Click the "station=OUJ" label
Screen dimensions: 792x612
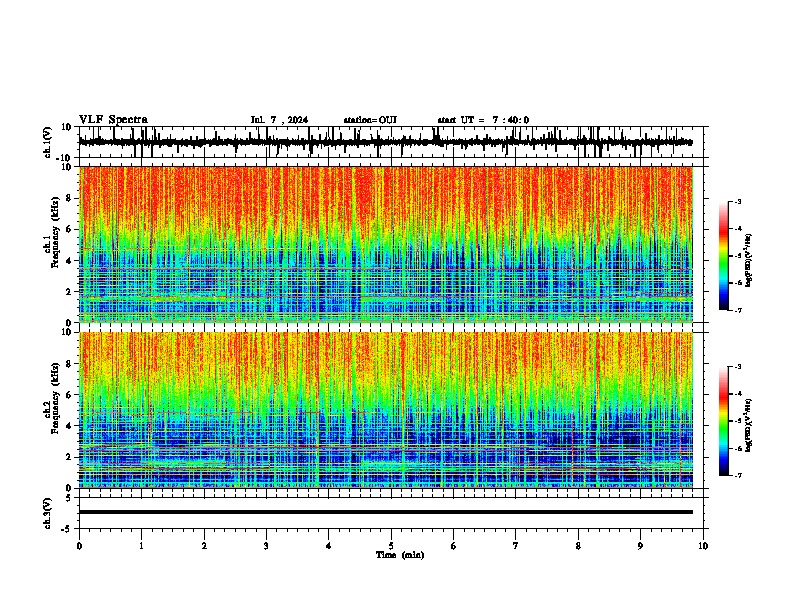370,120
